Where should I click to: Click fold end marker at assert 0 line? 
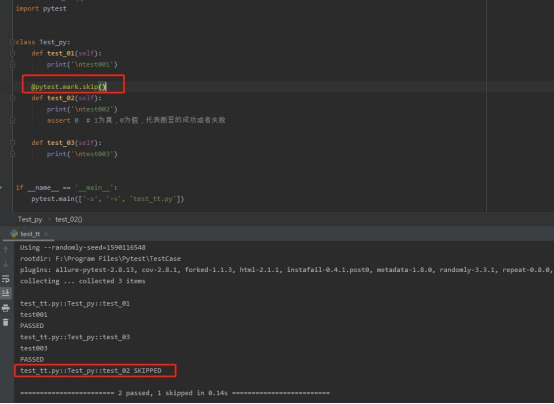click(12, 121)
